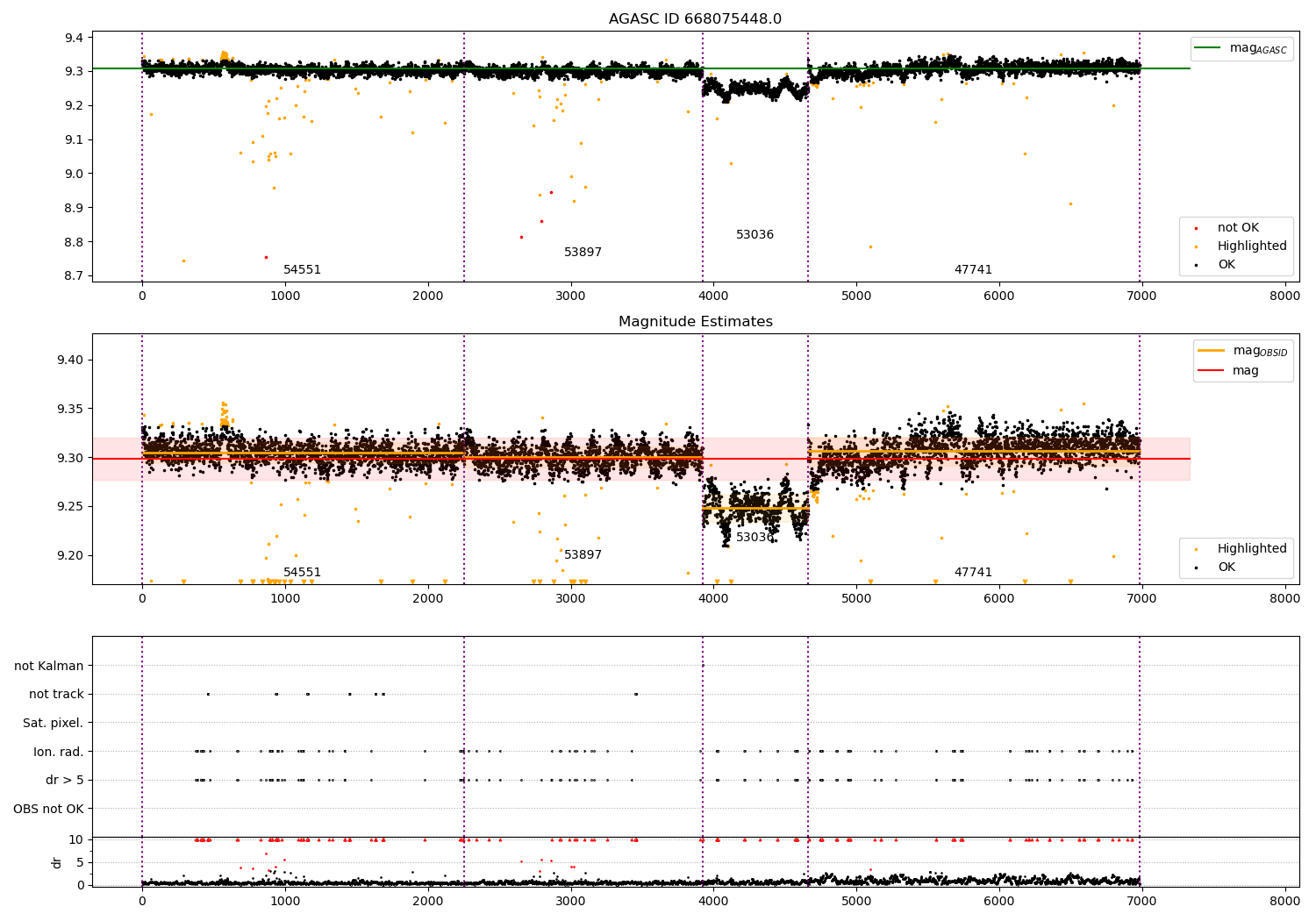Click the 5 tick on the dr axis

(80, 863)
